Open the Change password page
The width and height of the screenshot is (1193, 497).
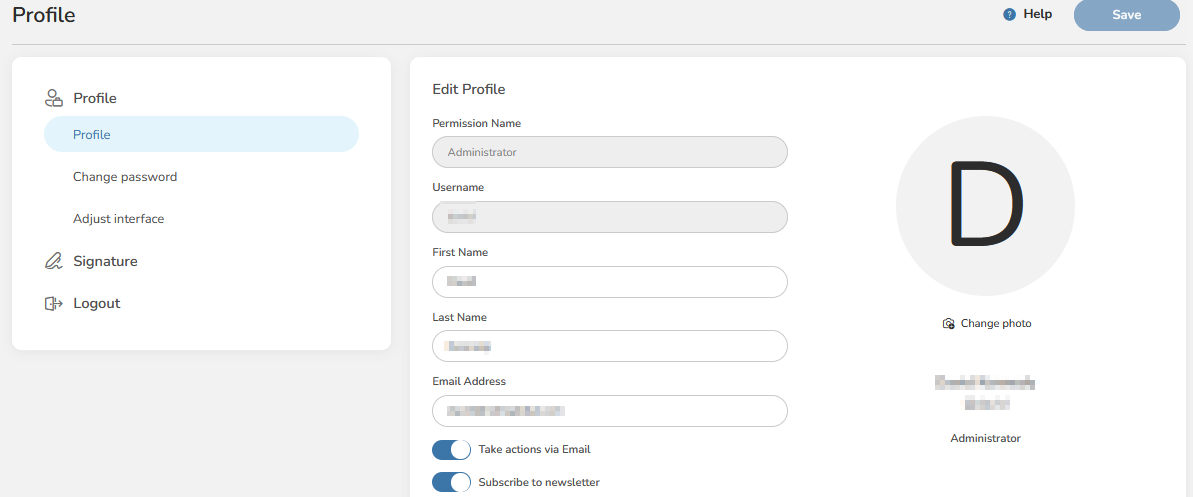(125, 177)
